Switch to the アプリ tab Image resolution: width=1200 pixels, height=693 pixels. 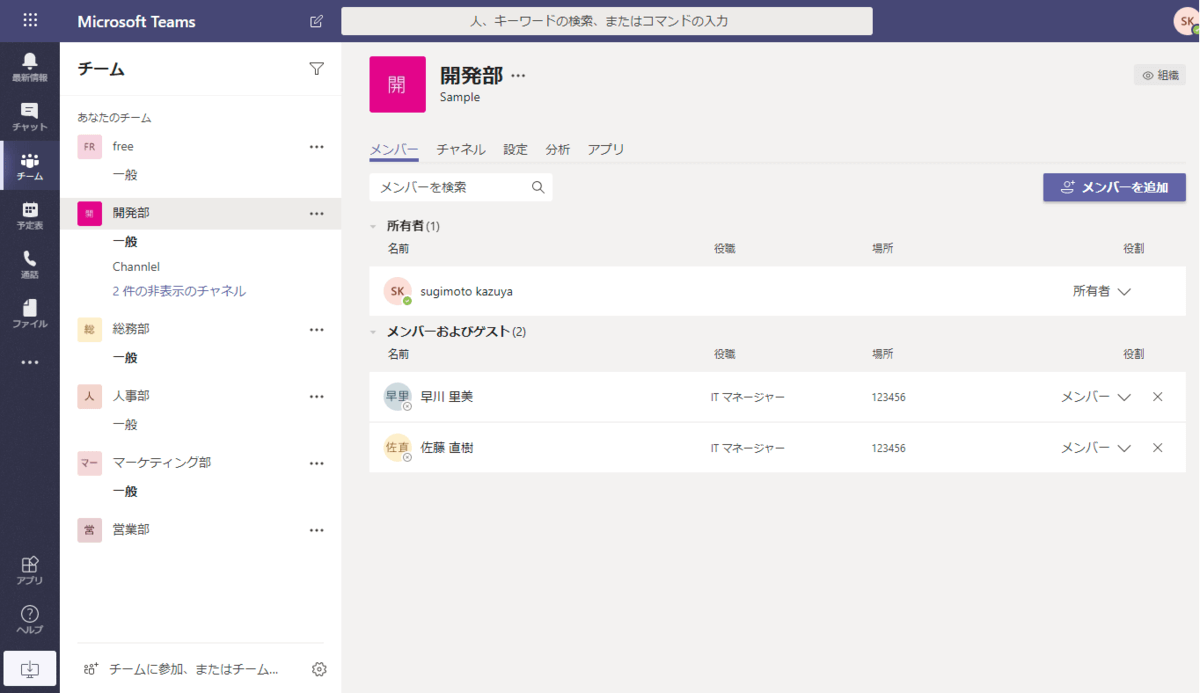(x=606, y=149)
